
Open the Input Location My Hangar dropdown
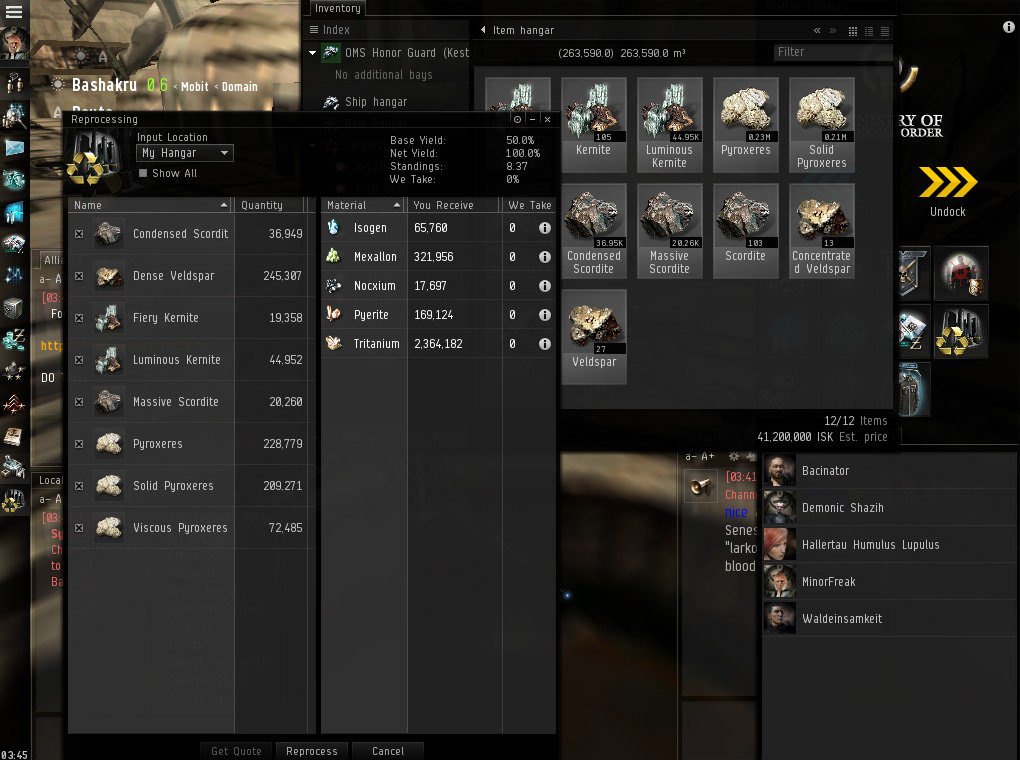[185, 153]
